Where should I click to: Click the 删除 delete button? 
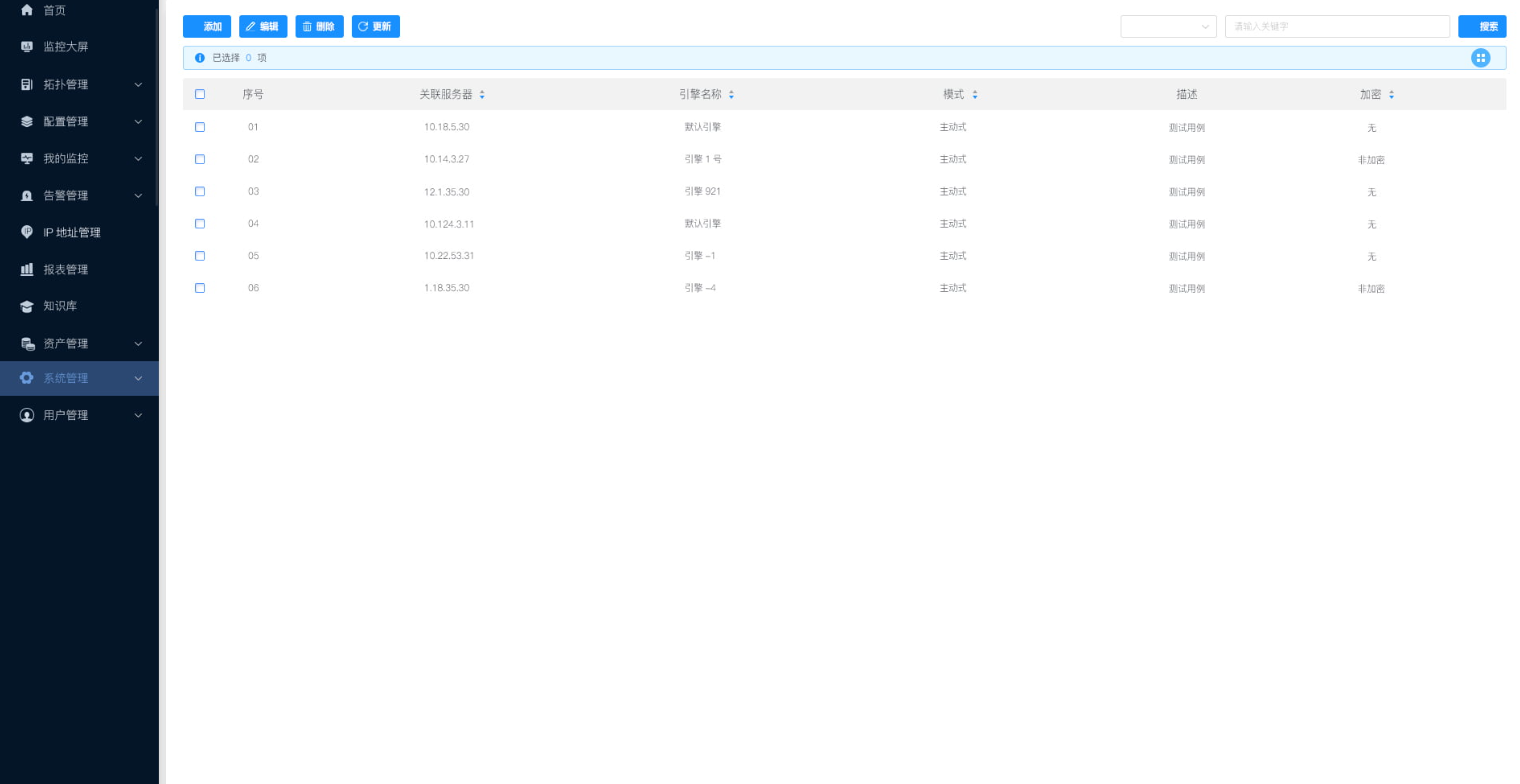(319, 27)
